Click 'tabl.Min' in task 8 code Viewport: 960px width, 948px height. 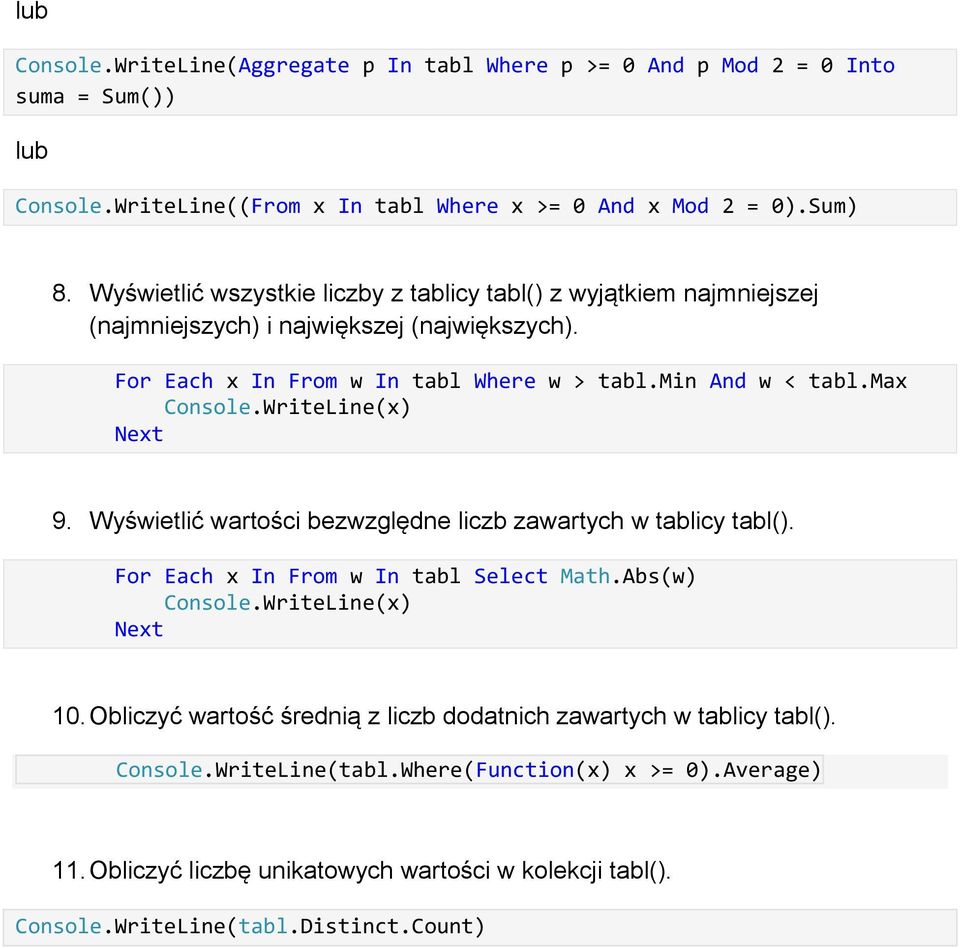click(x=647, y=382)
